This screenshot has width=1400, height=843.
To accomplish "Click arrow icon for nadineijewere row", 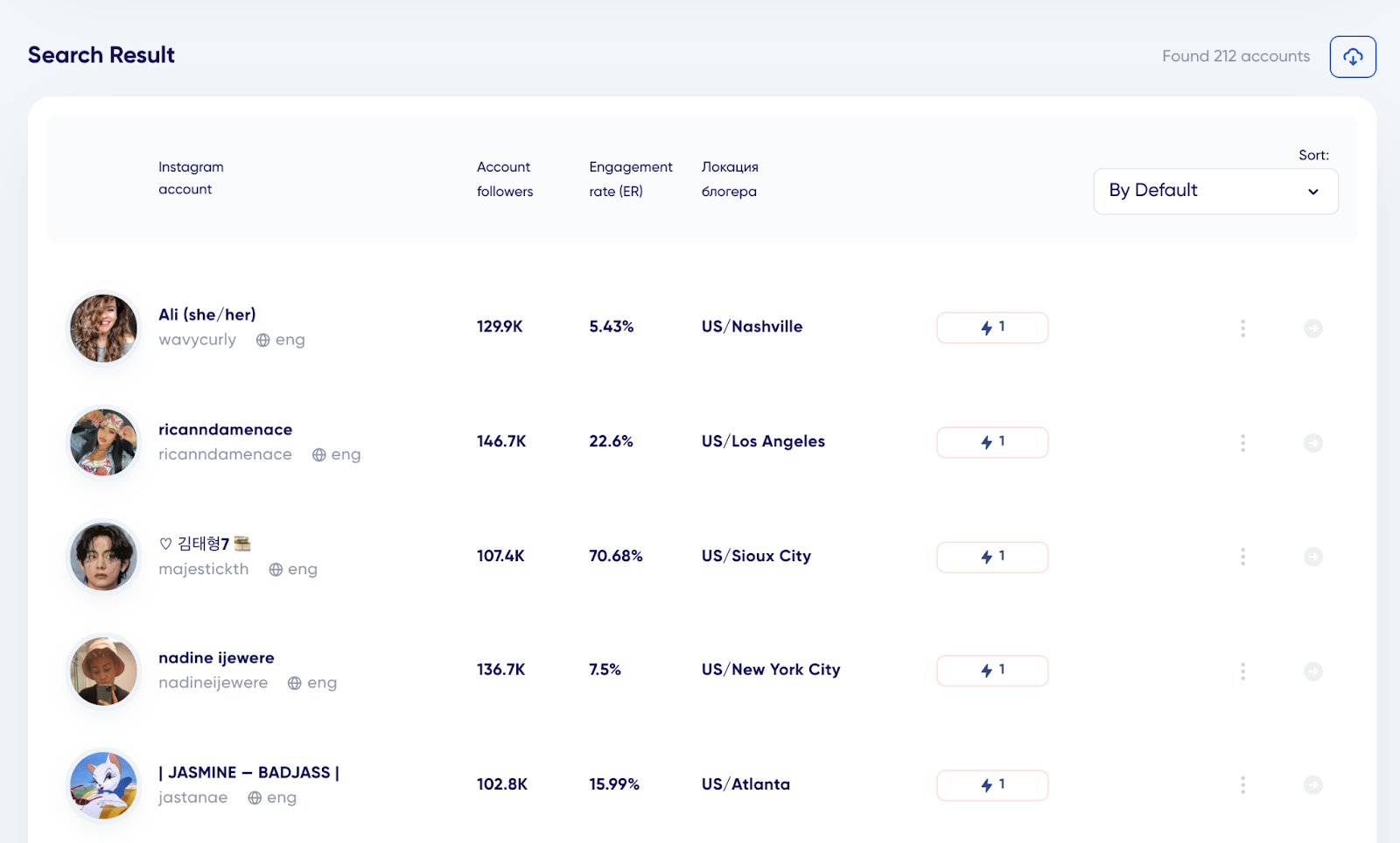I will 1313,671.
